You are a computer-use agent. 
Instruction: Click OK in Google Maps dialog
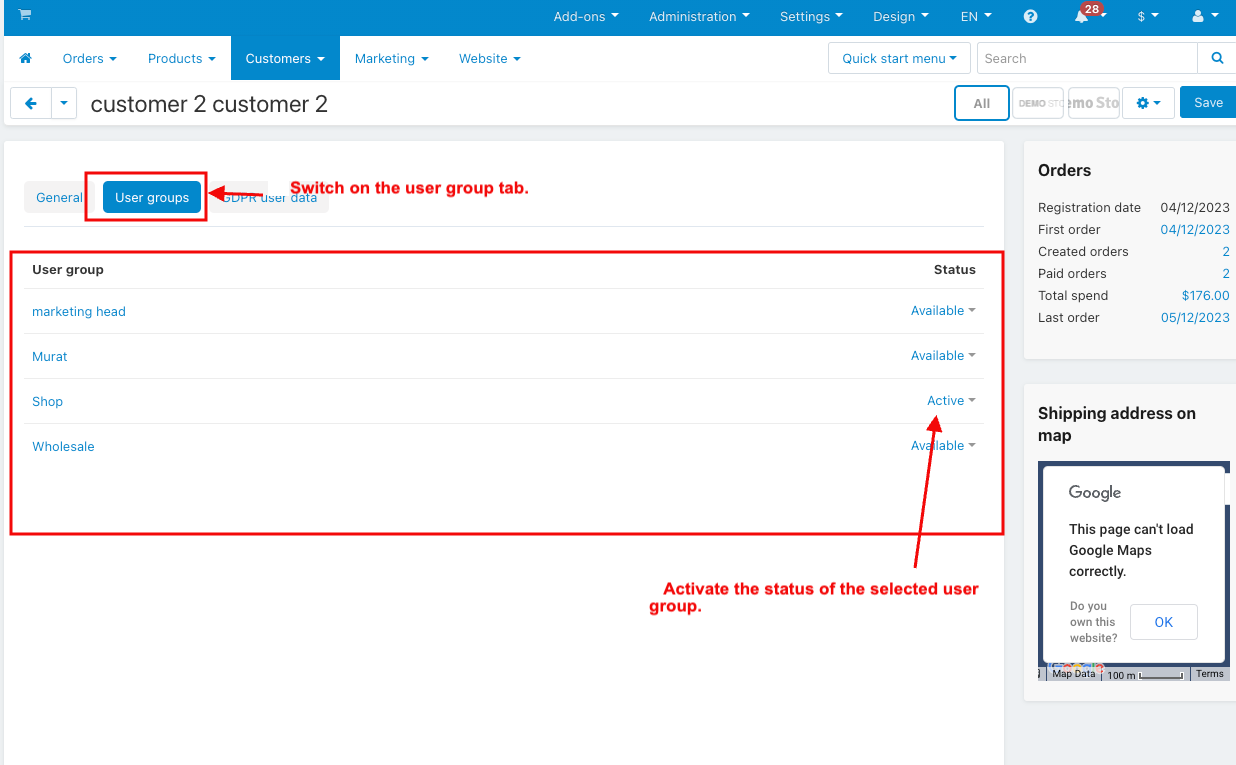(1163, 622)
